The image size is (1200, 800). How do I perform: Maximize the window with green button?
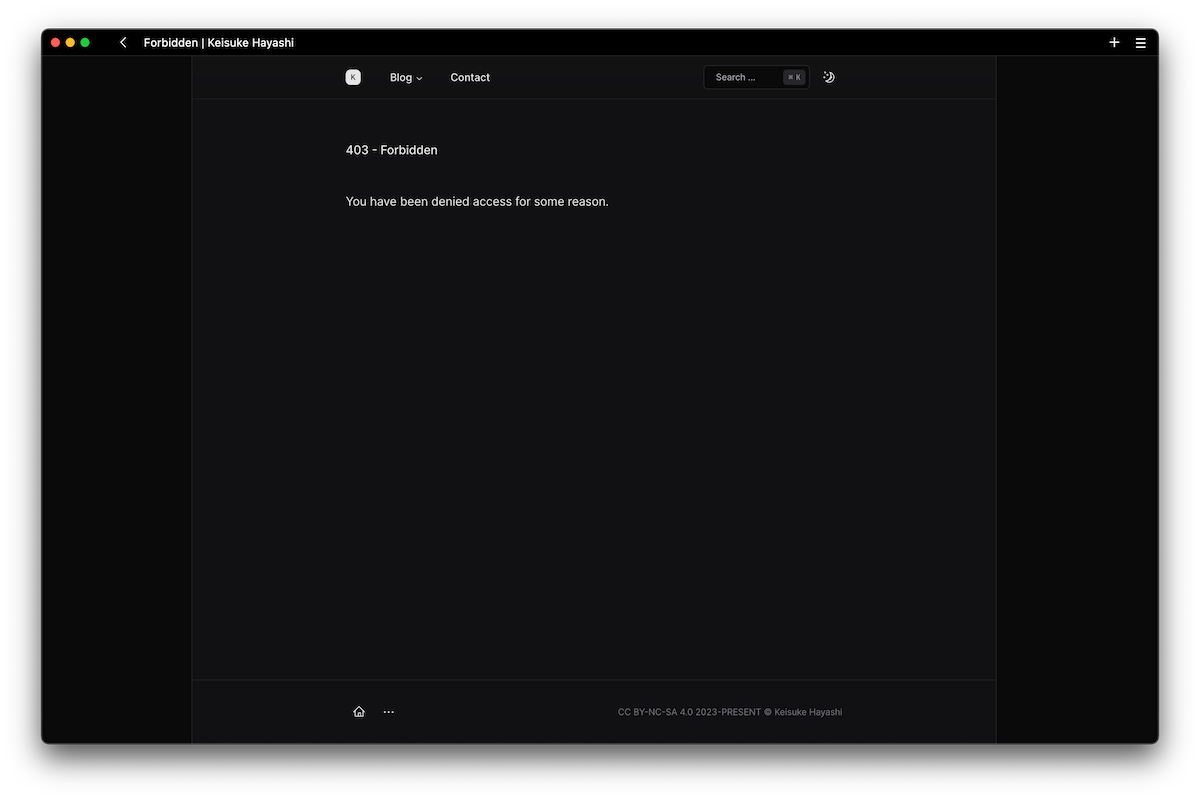(85, 43)
